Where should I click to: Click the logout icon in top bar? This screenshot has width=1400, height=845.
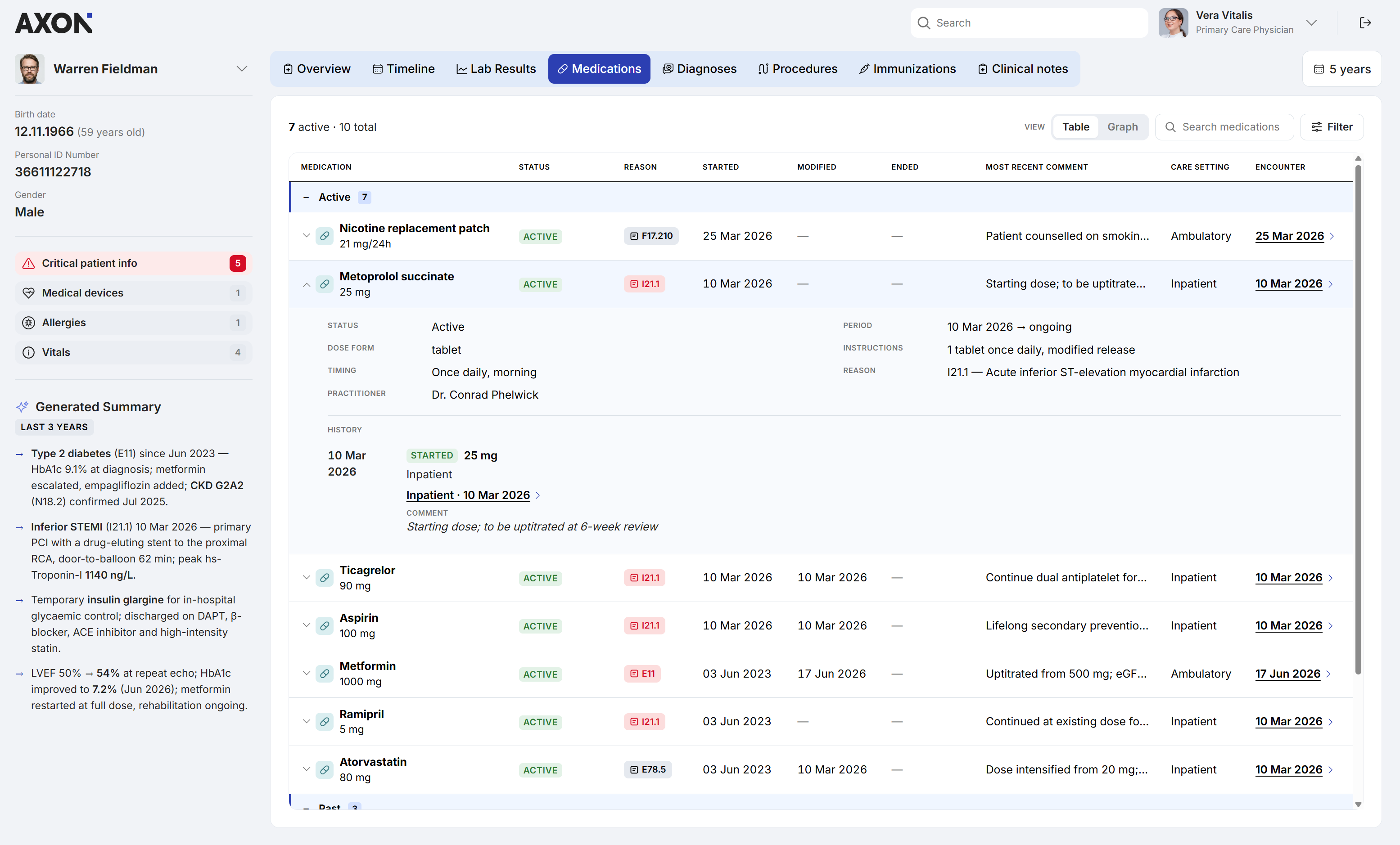1365,22
